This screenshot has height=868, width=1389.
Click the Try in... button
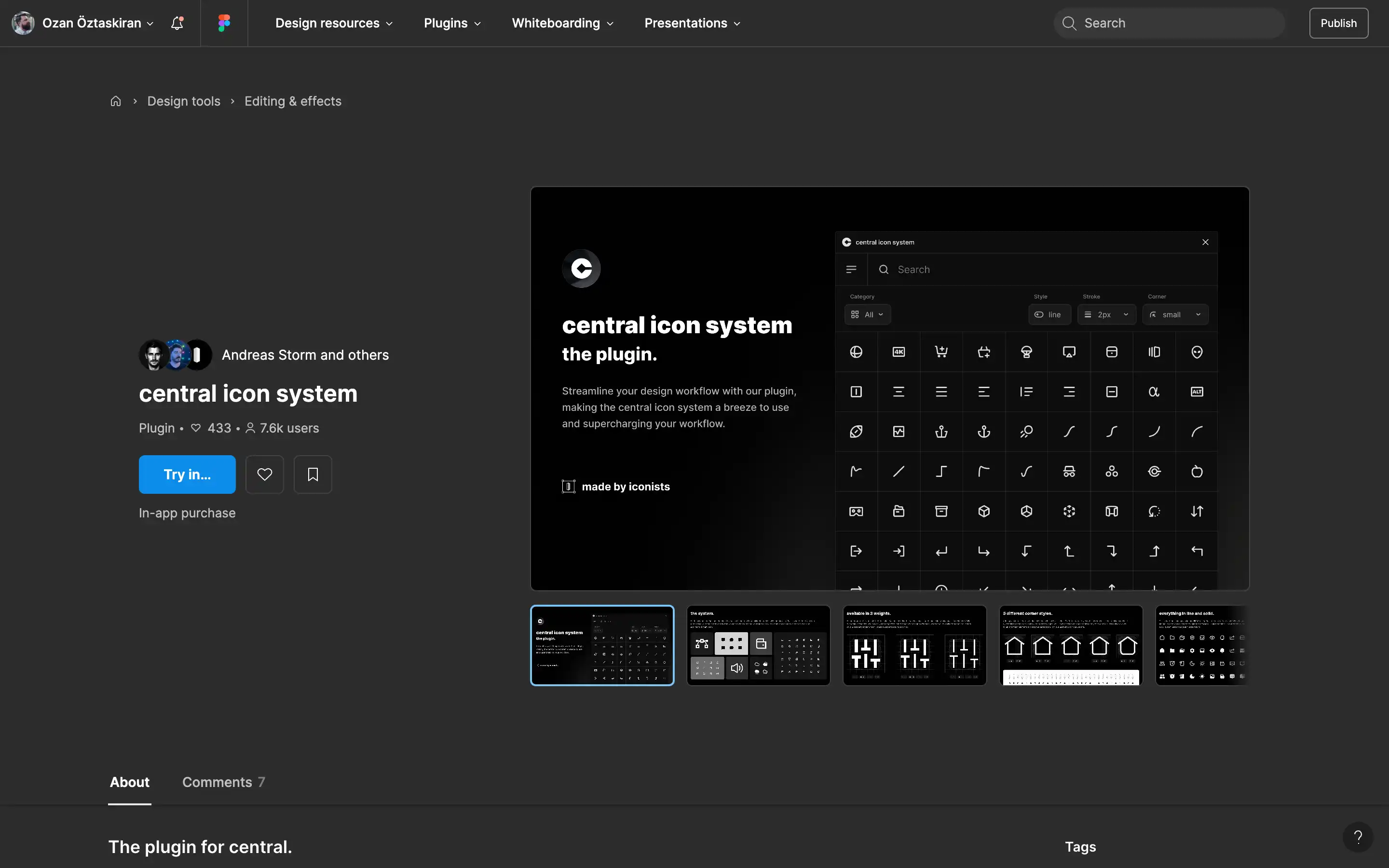[x=187, y=474]
